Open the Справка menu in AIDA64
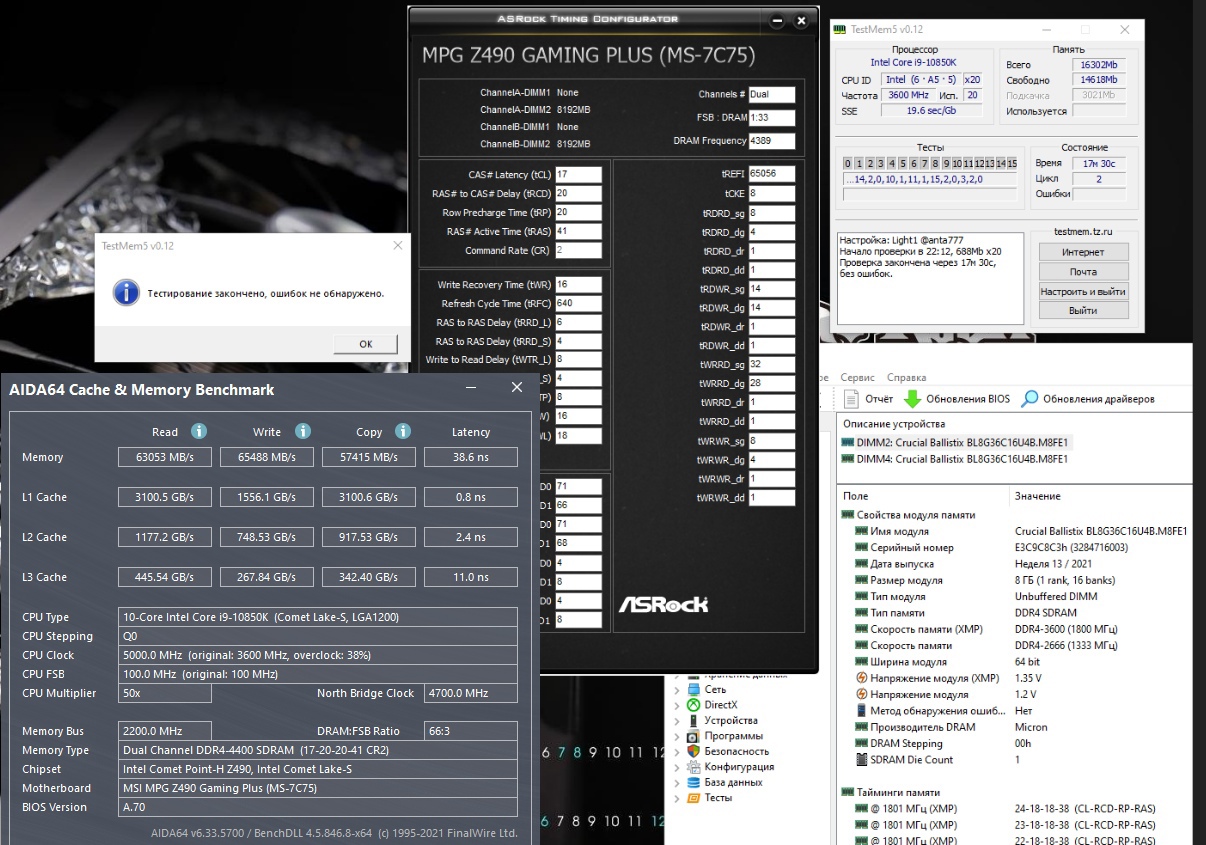1206x845 pixels. 906,378
